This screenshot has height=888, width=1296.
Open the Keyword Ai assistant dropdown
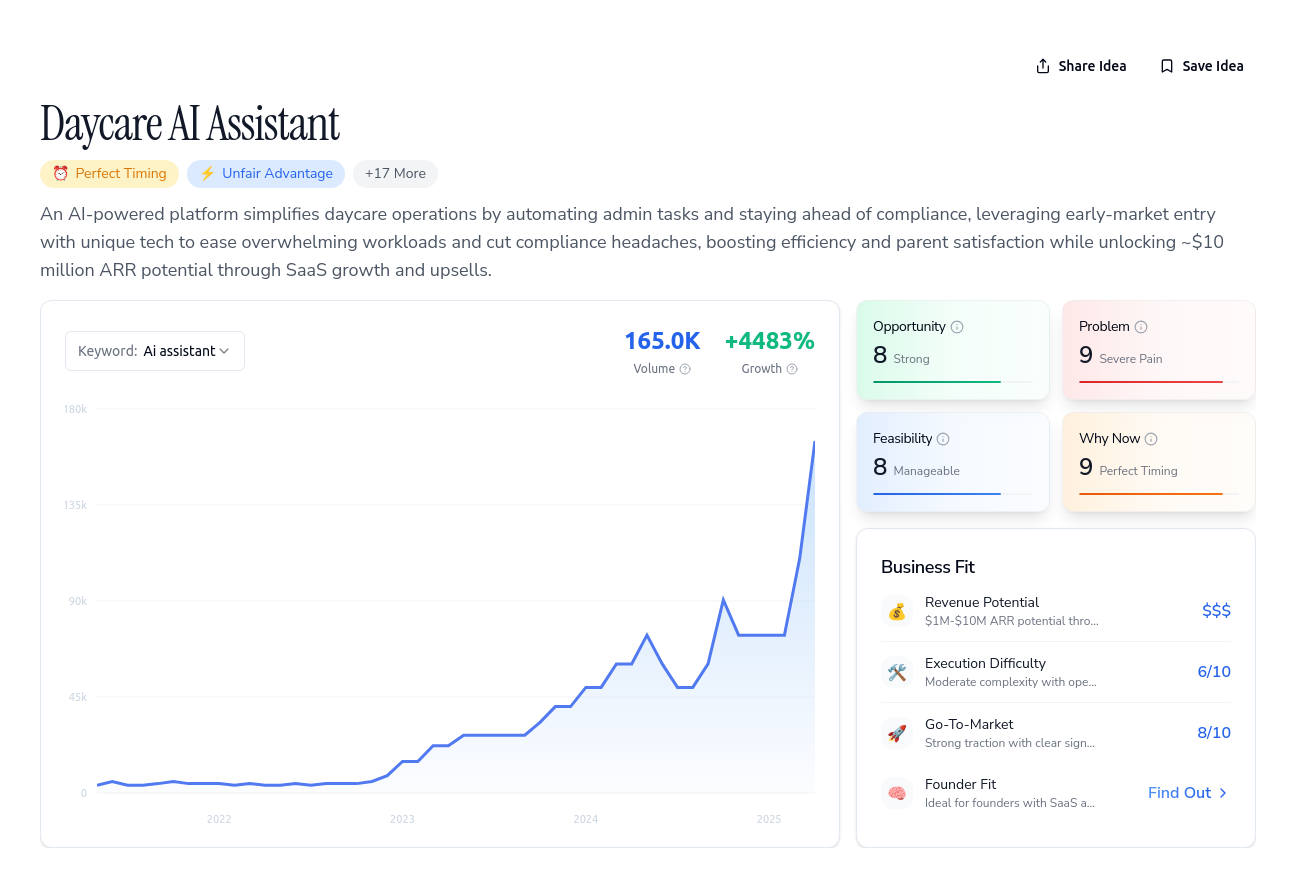pos(155,351)
